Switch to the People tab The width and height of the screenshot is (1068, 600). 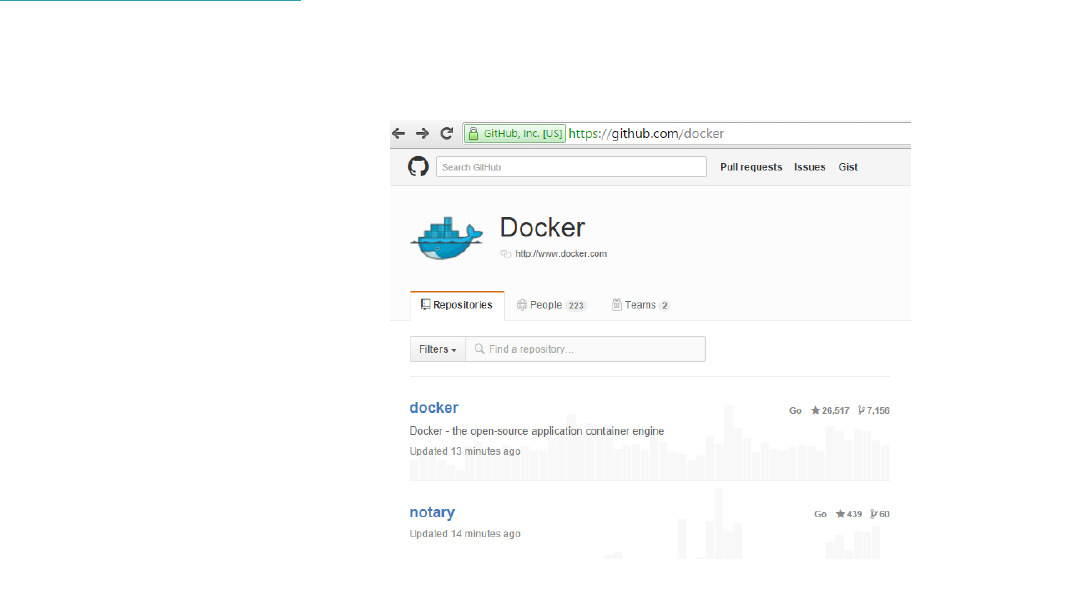551,305
